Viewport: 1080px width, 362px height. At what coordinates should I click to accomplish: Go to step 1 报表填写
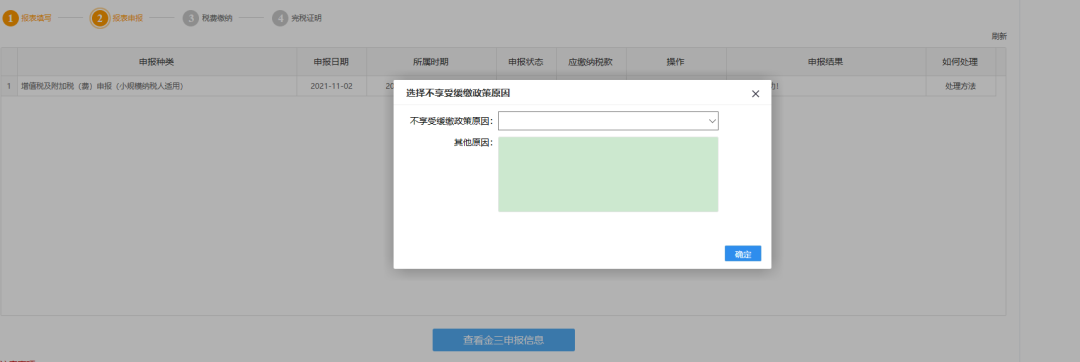point(27,18)
